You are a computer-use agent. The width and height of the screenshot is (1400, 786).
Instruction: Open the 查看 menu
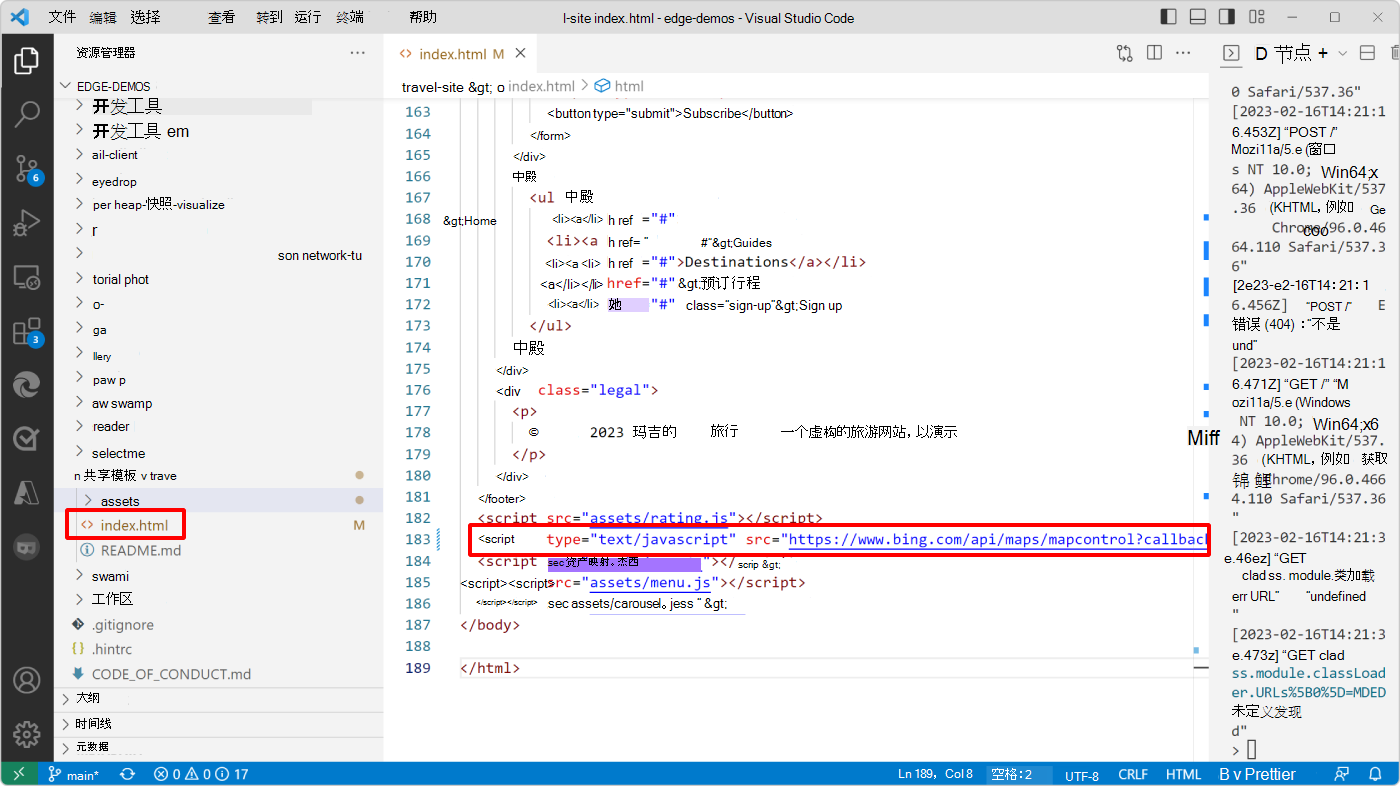tap(221, 17)
